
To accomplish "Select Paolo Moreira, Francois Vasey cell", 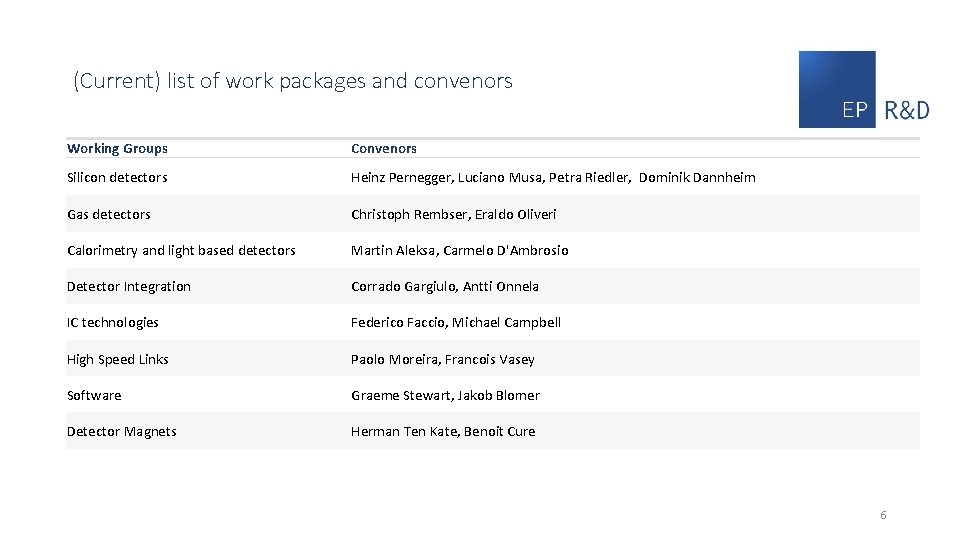I will (x=442, y=359).
